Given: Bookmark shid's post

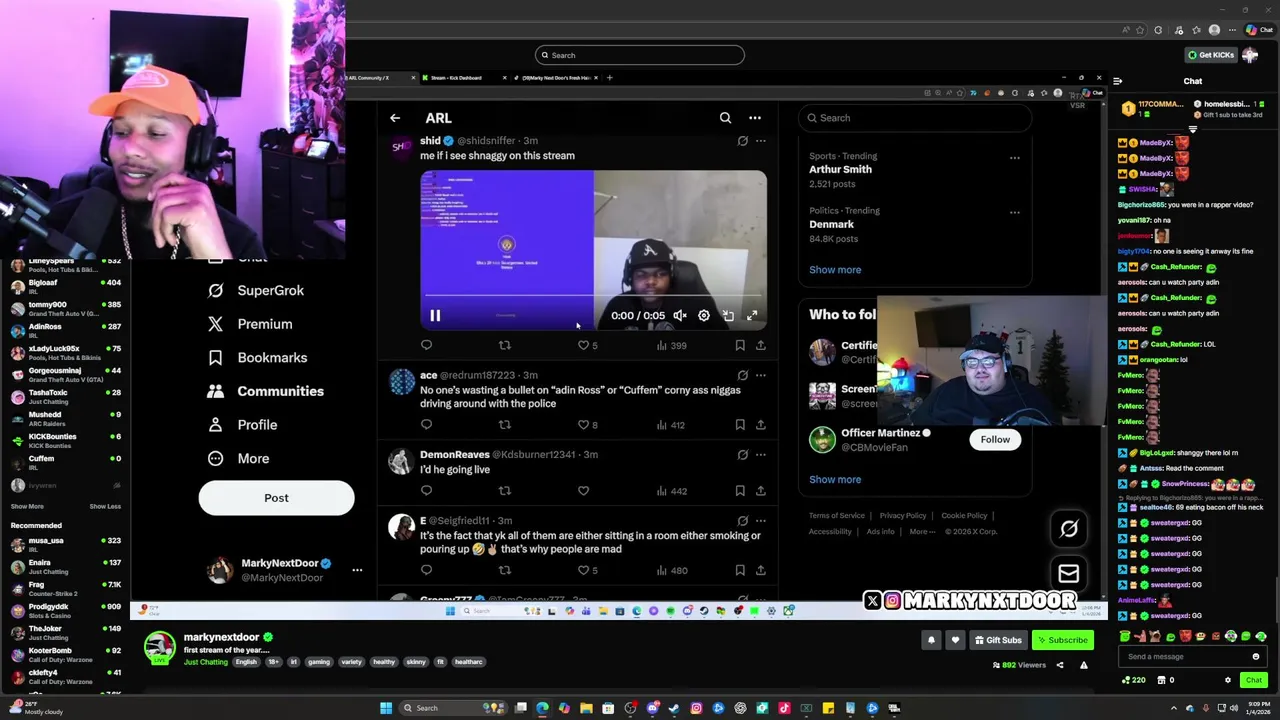Looking at the screenshot, I should [x=740, y=345].
